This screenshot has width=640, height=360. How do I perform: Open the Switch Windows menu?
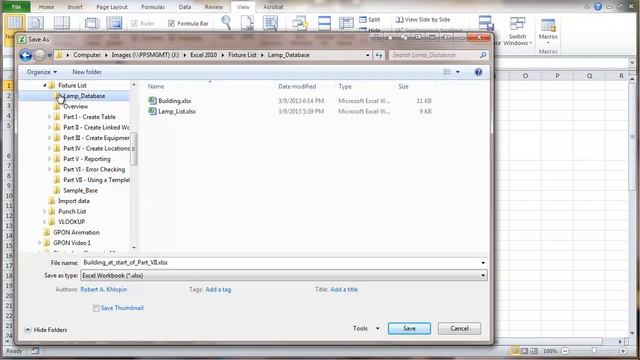pos(517,31)
